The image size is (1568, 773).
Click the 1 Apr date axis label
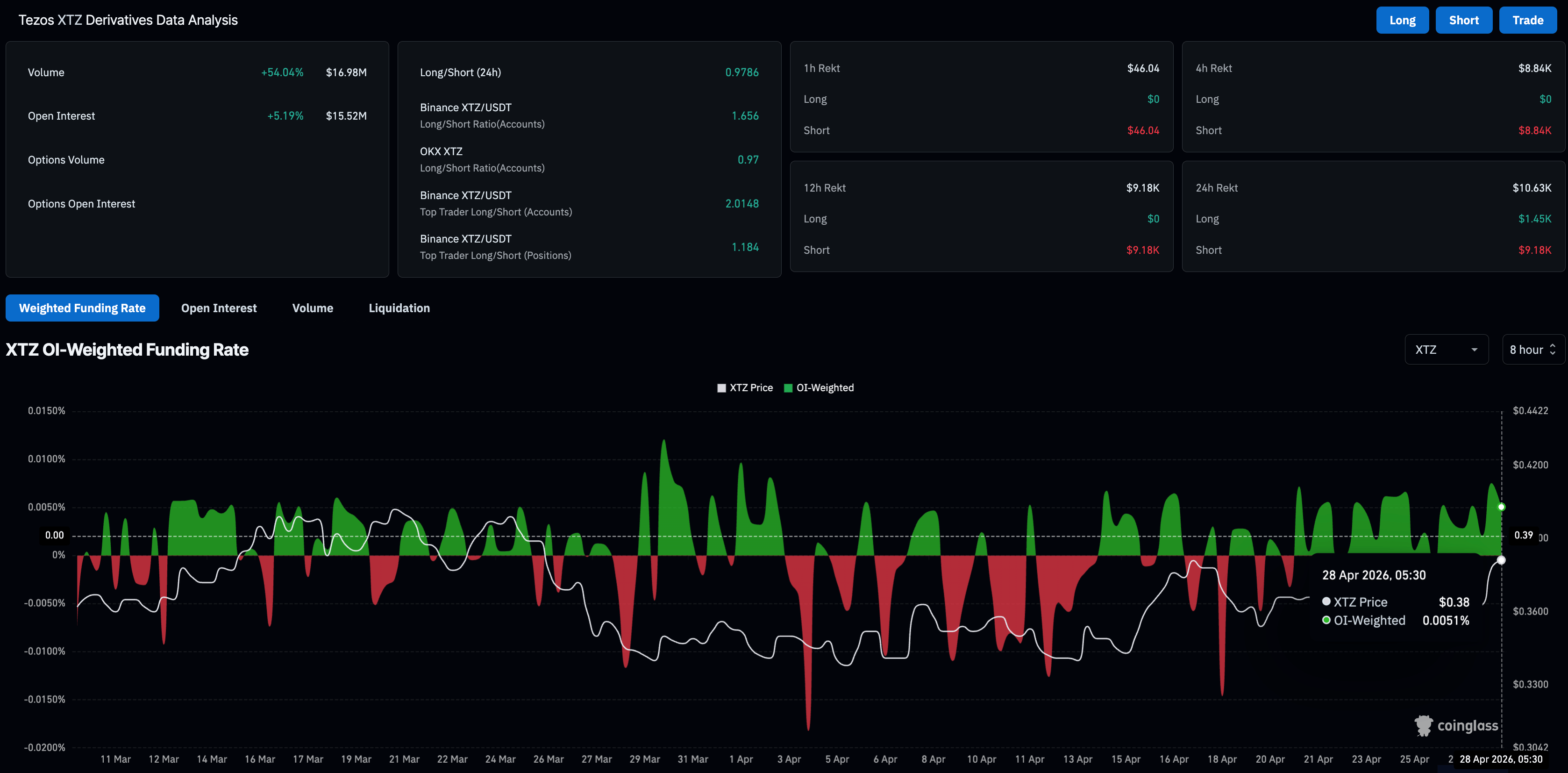click(741, 759)
